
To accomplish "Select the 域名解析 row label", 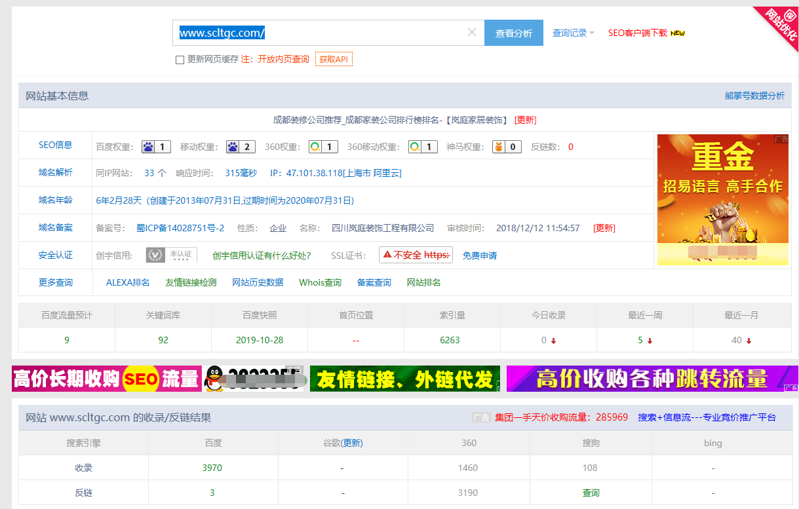I will 56,173.
